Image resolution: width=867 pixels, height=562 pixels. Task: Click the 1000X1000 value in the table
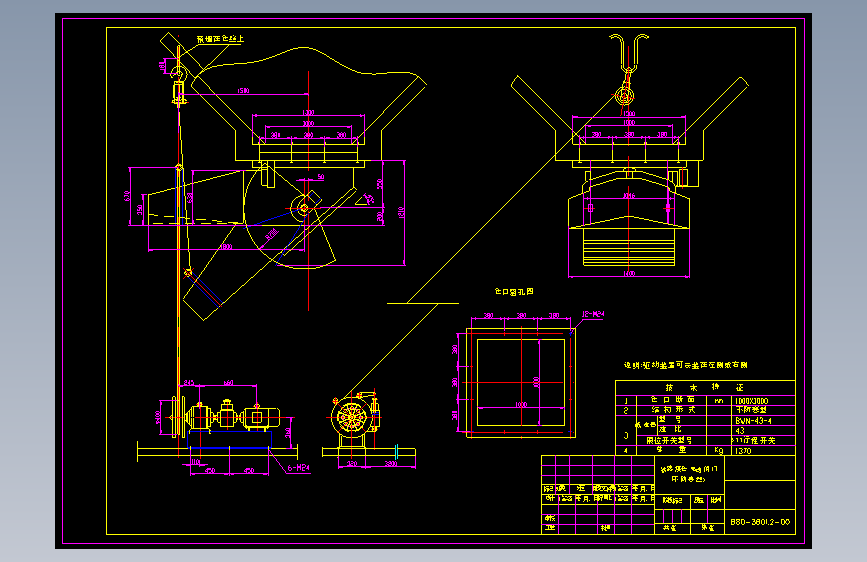point(751,401)
